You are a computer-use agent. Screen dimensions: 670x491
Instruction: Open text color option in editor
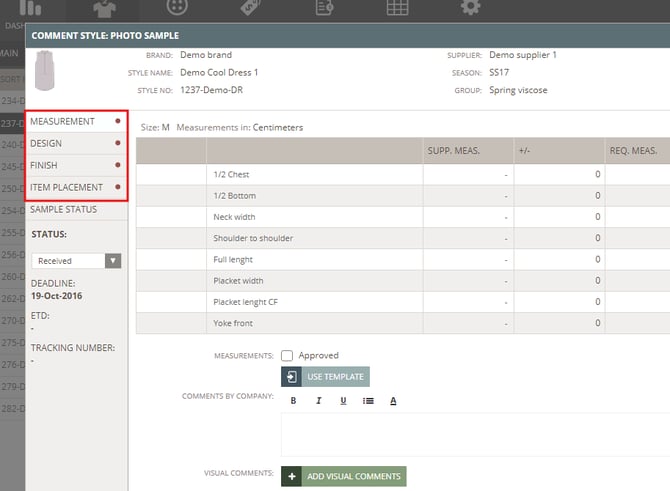tap(393, 401)
